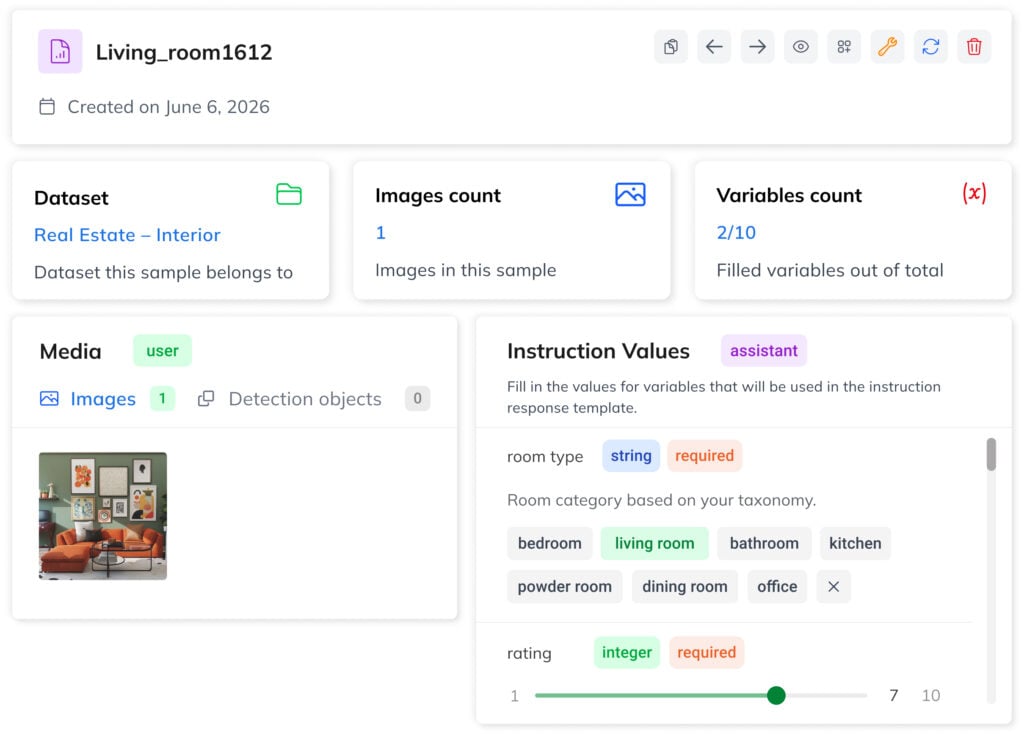Select the office room type option
Screen dimensions: 1024x734
[x=777, y=586]
